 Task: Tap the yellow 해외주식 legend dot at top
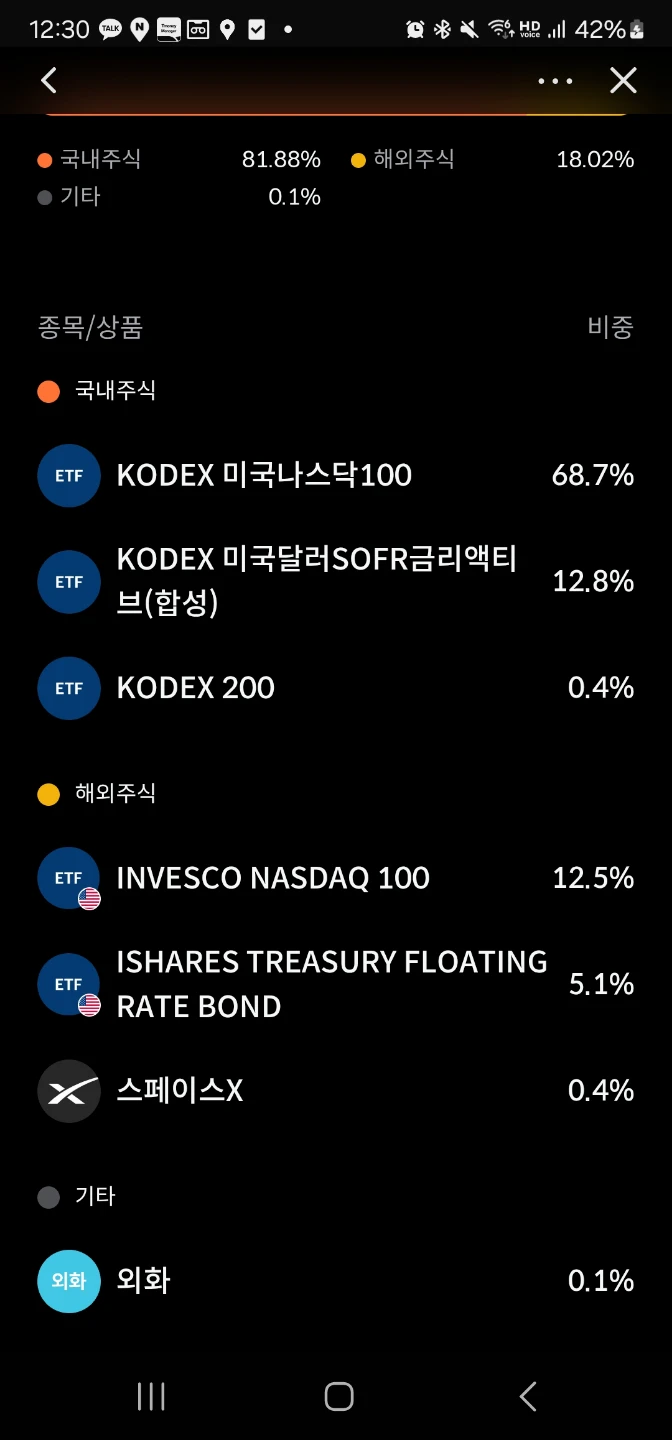[358, 160]
